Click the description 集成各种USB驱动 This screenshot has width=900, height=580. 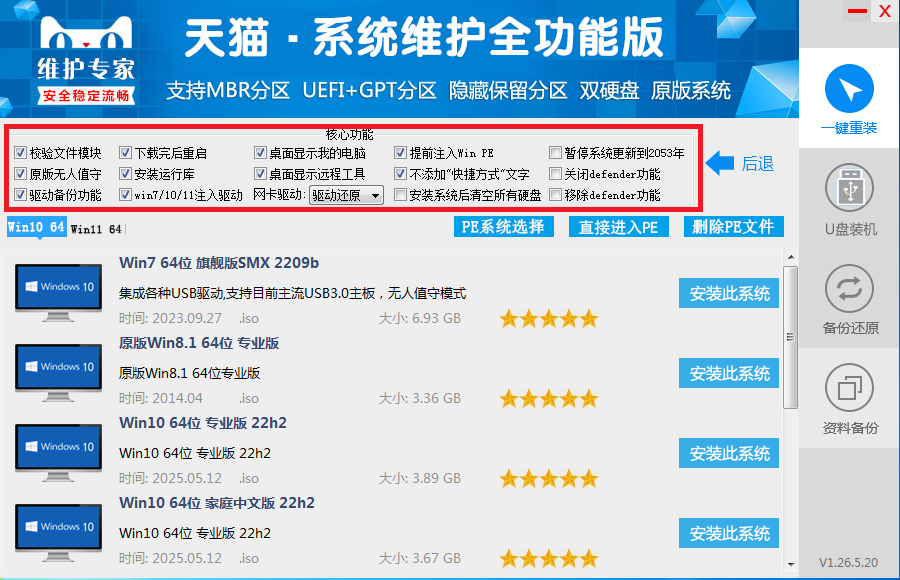pos(292,293)
